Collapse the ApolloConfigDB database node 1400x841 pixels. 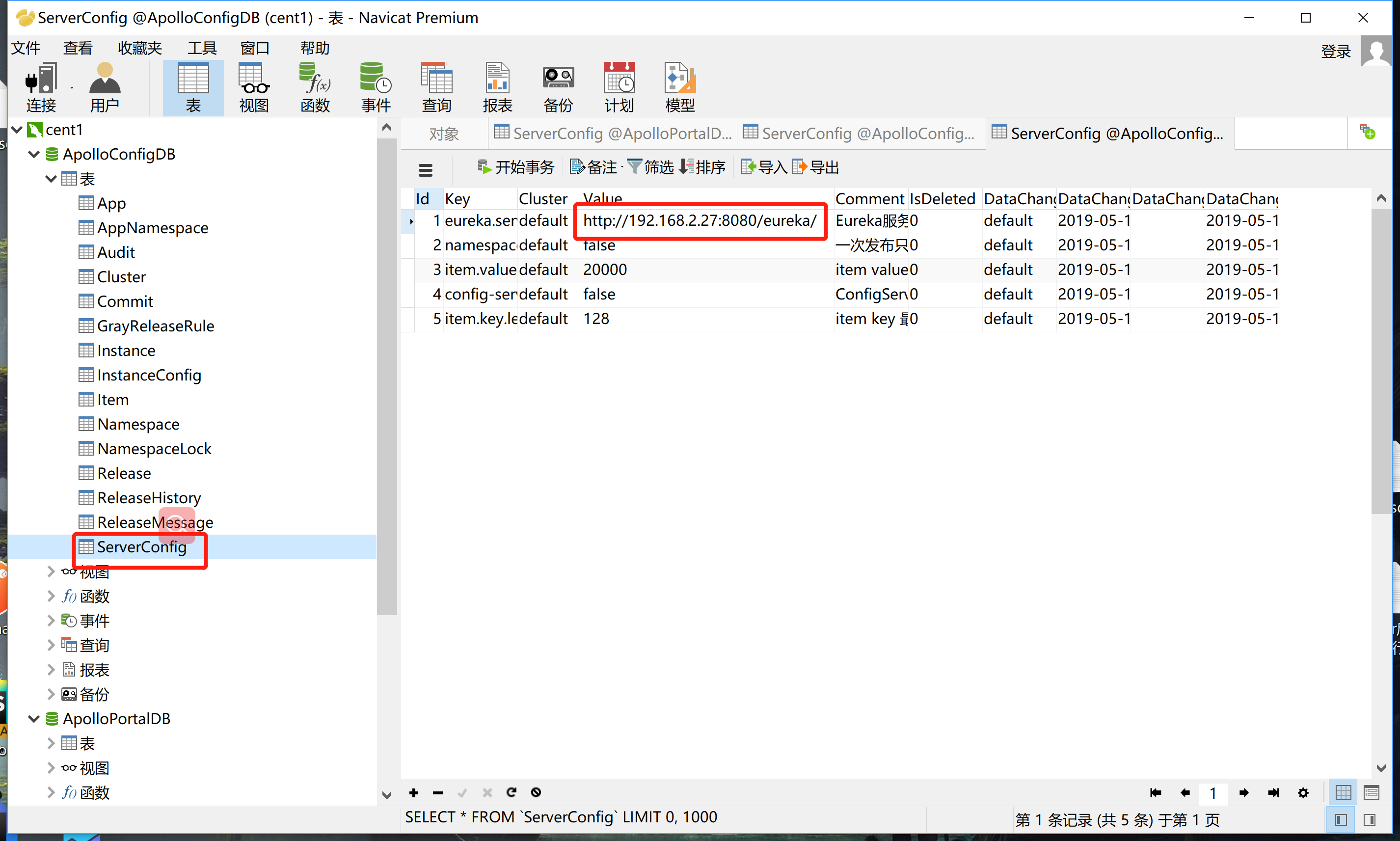click(34, 154)
